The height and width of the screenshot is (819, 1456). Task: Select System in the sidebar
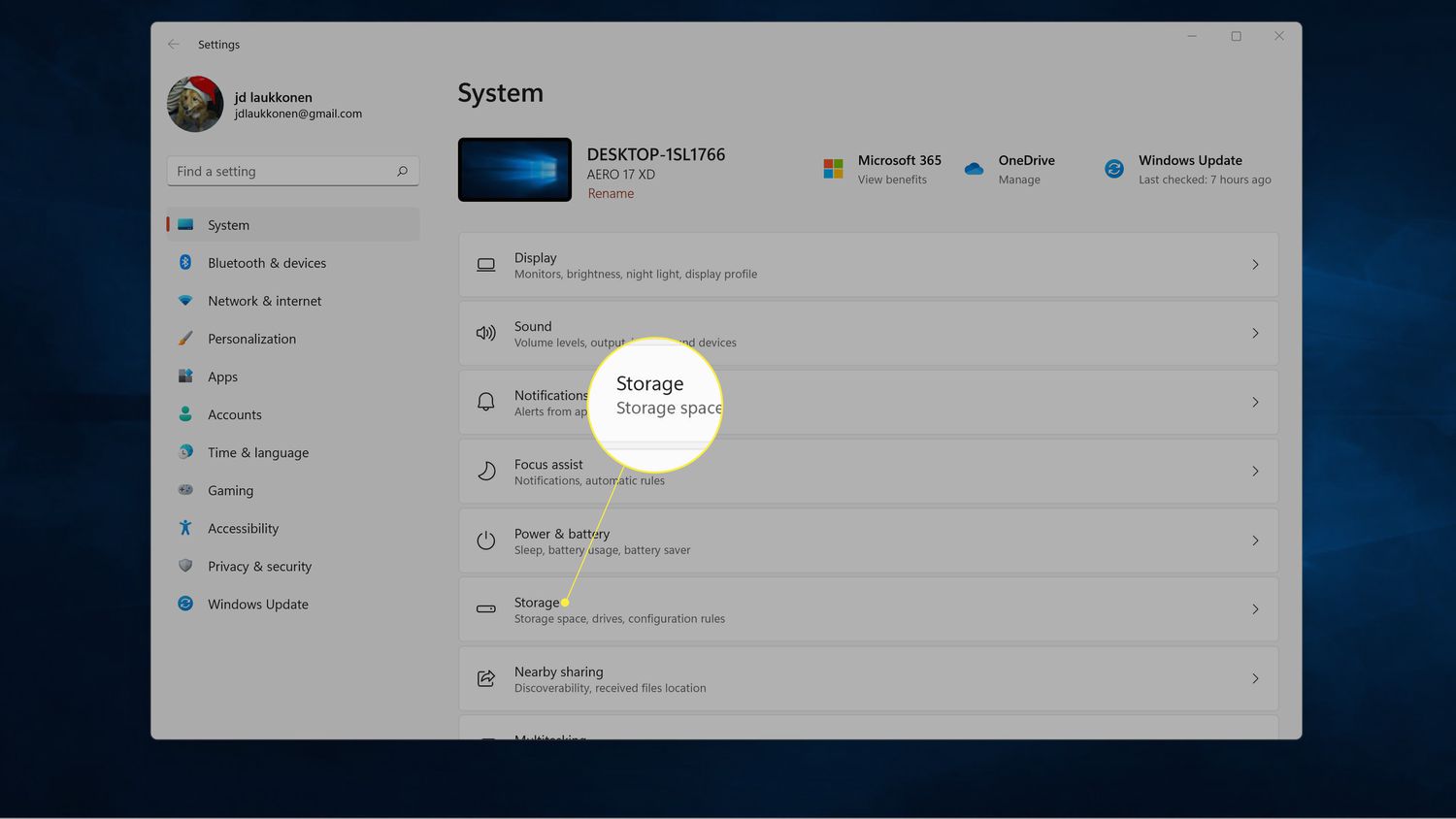pos(293,225)
